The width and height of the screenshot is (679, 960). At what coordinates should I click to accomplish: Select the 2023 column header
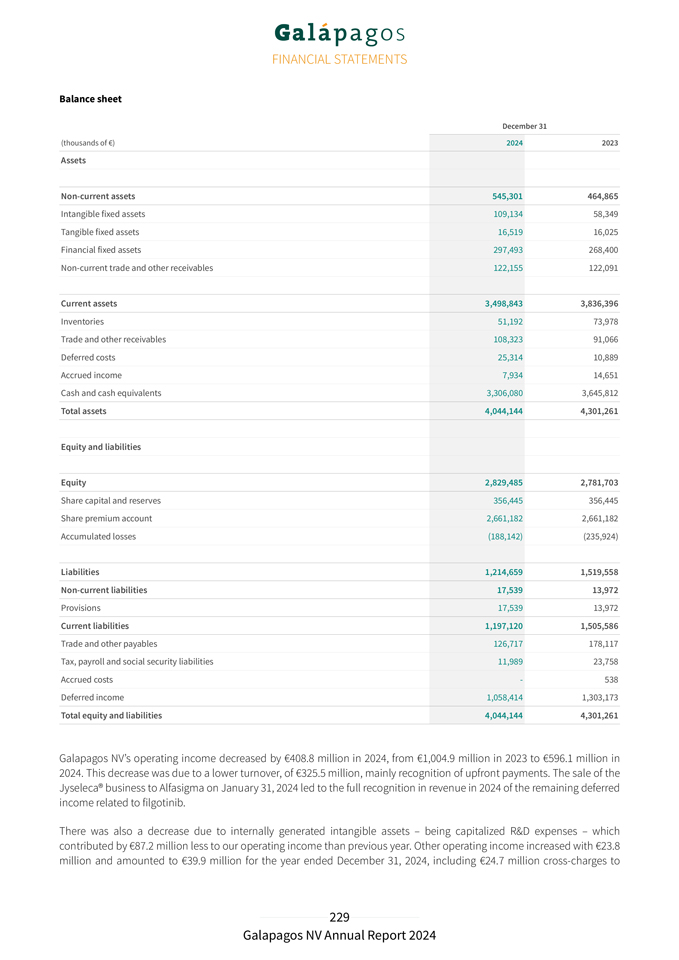(x=609, y=143)
